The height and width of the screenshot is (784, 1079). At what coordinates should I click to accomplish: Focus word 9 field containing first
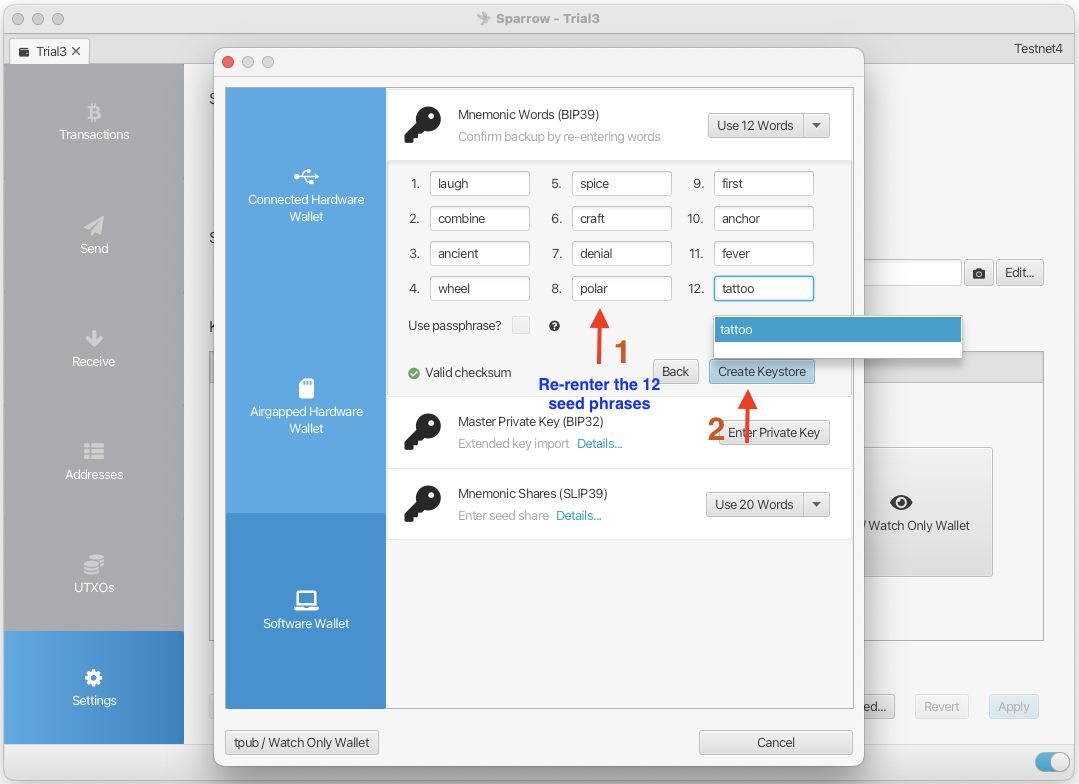764,184
